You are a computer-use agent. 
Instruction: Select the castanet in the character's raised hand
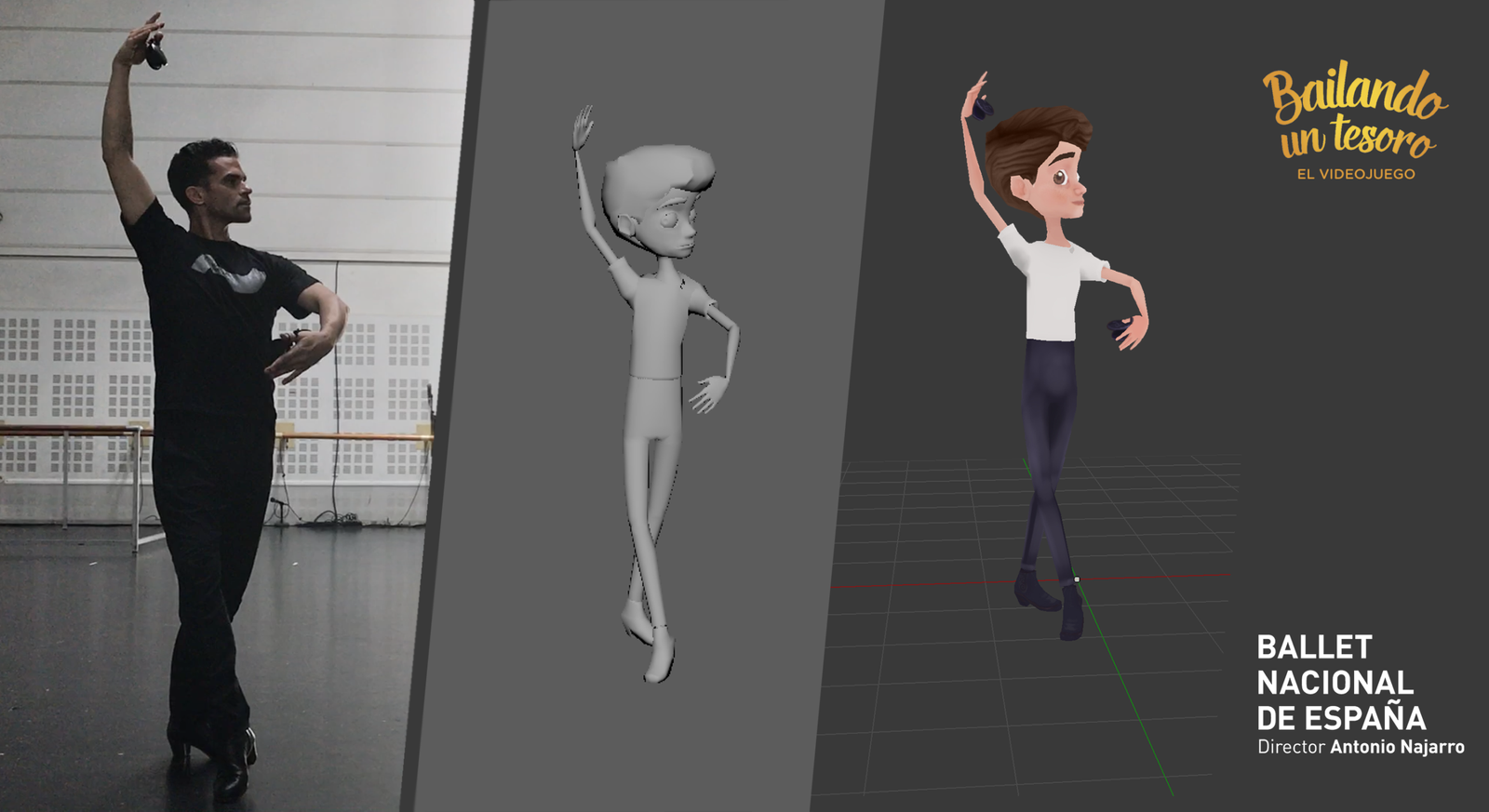point(982,108)
